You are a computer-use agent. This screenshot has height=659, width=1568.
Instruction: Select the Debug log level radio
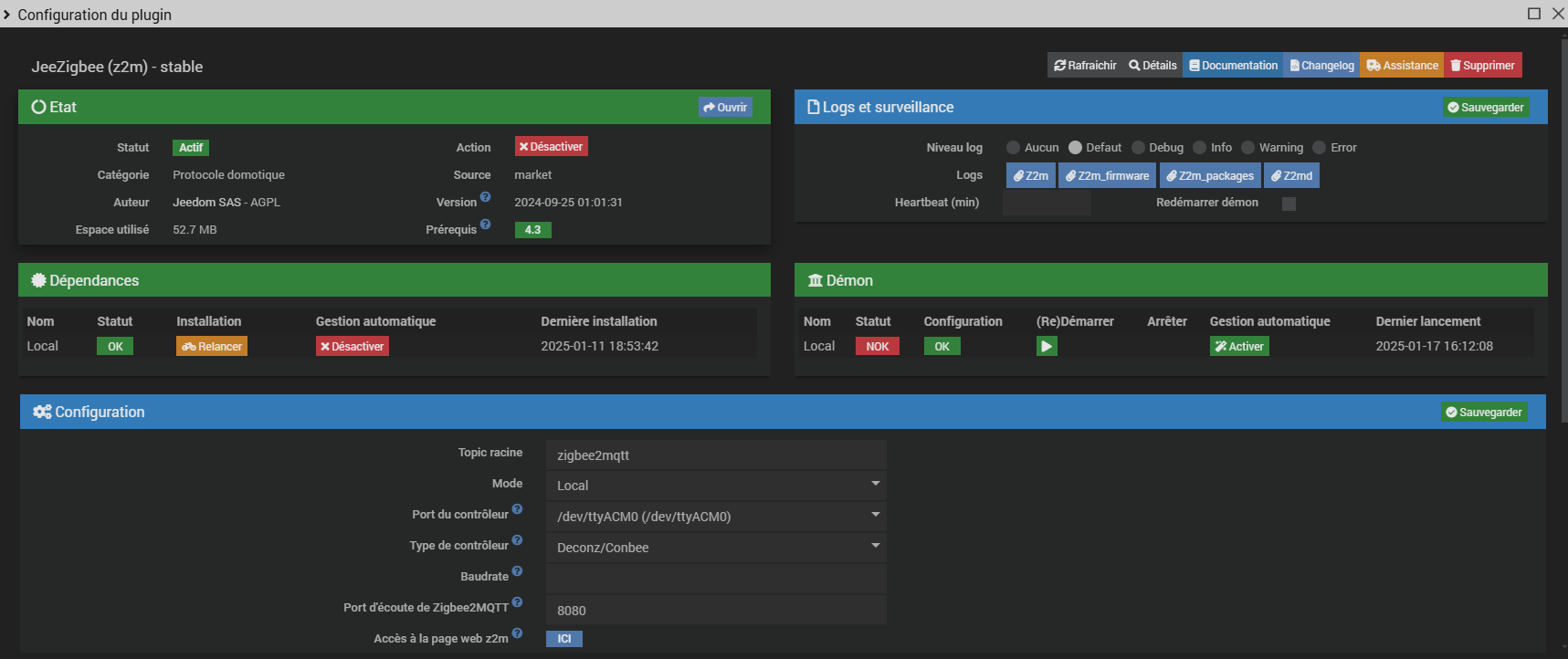coord(1138,148)
